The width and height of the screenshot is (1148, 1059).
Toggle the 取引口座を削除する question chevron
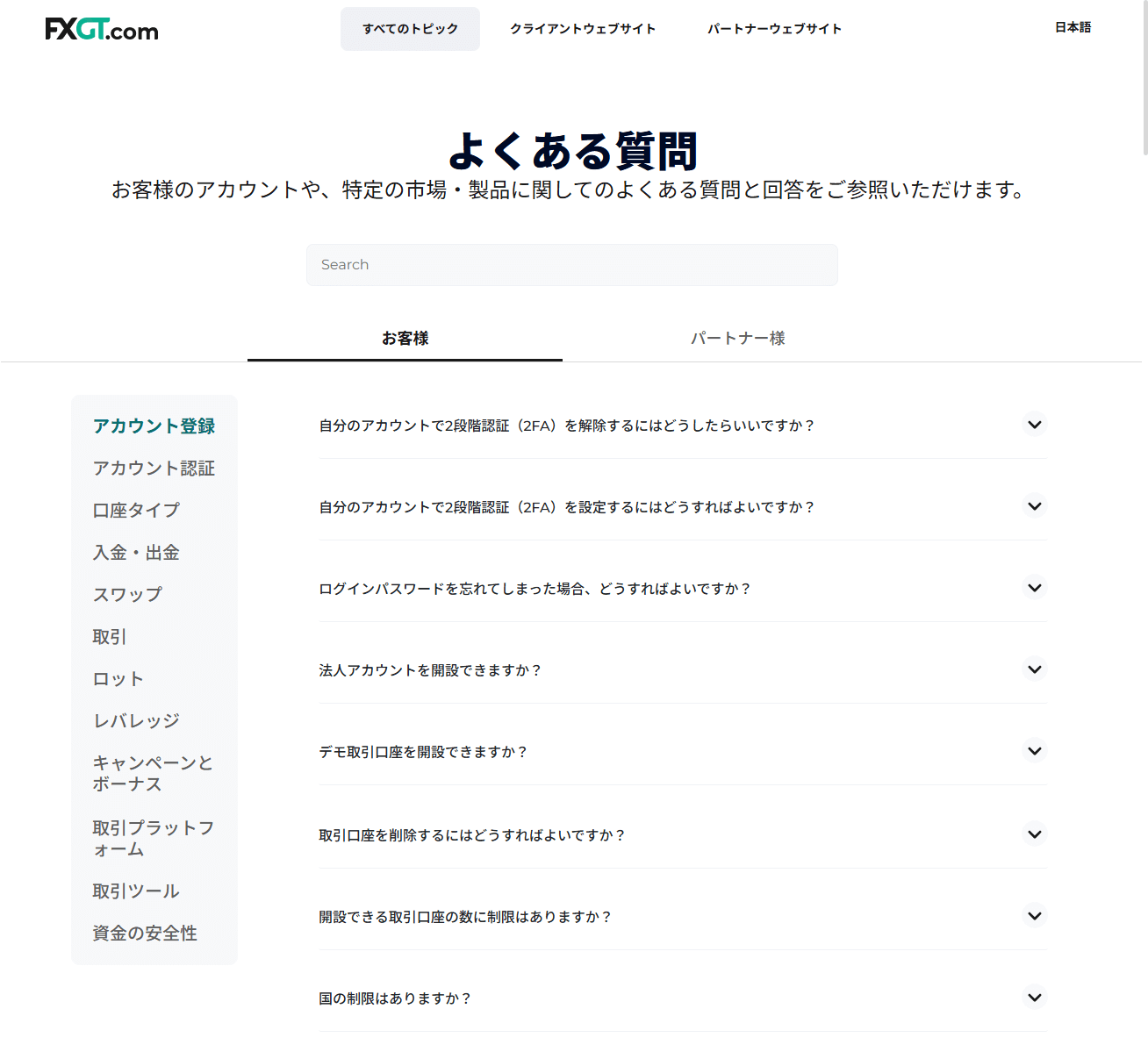1035,834
